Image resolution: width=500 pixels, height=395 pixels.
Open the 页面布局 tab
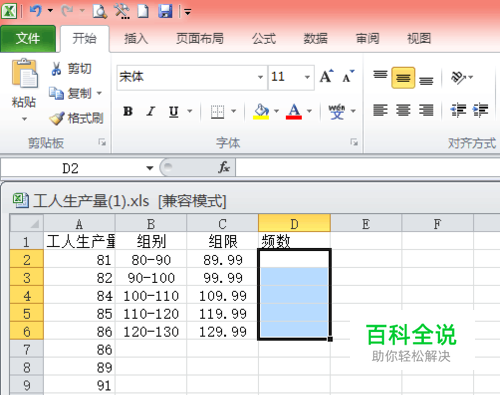click(x=200, y=39)
